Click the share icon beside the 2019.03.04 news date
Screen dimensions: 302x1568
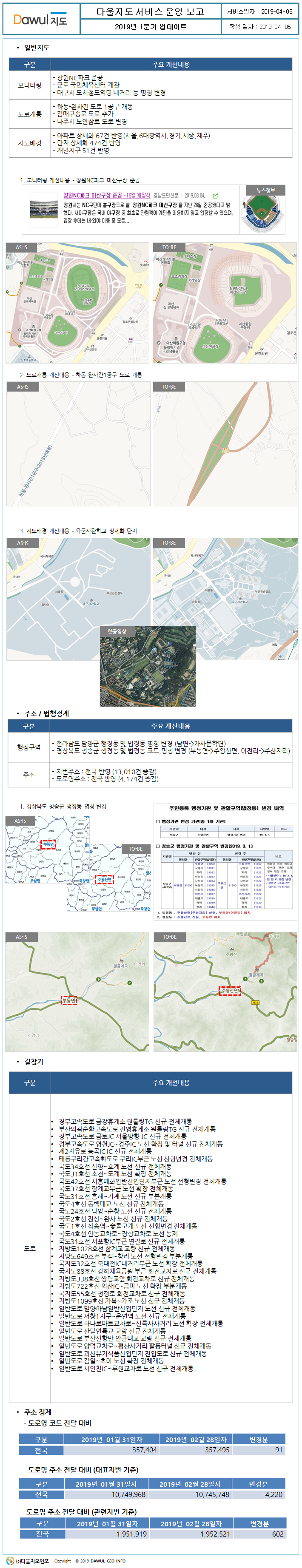[x=215, y=196]
